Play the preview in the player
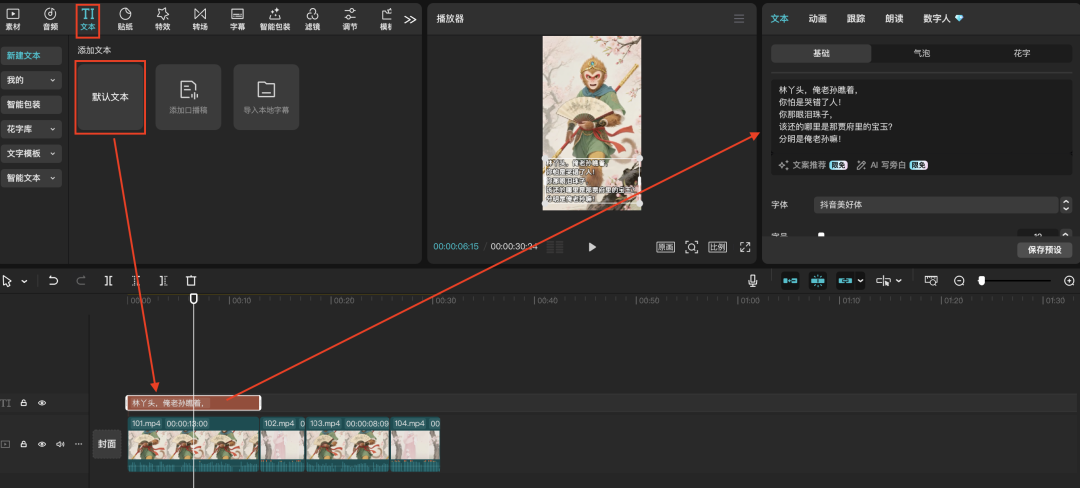 pos(592,247)
